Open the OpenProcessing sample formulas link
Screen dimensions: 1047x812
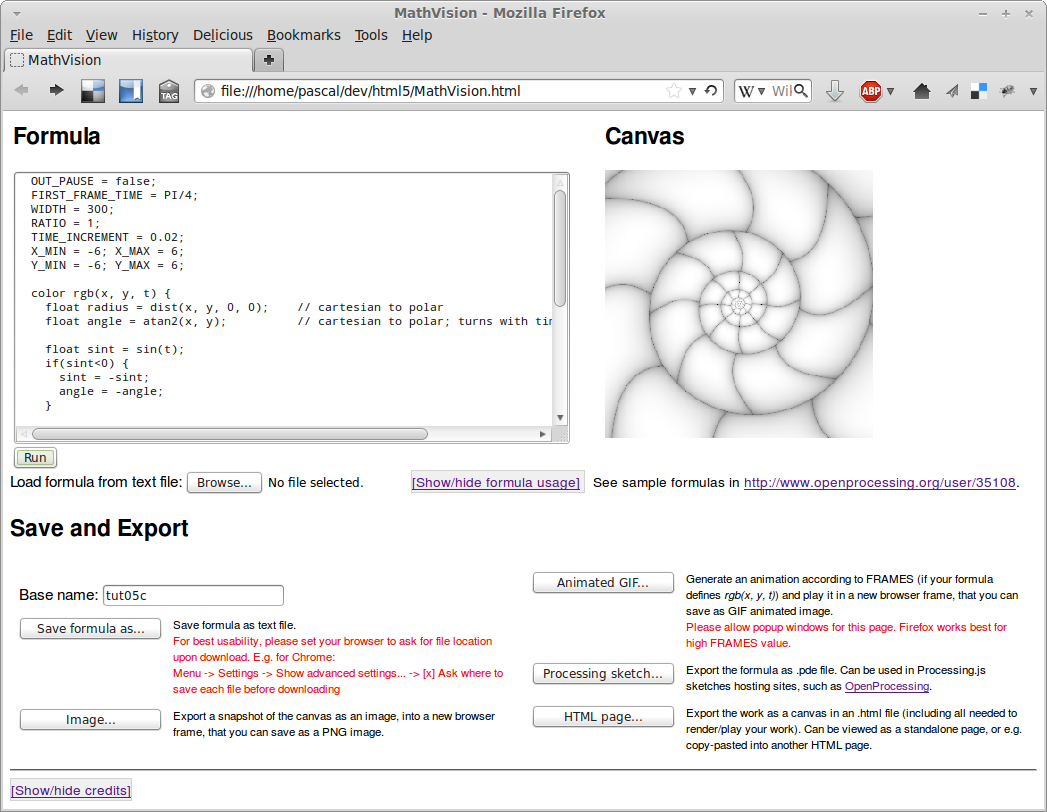tap(878, 482)
